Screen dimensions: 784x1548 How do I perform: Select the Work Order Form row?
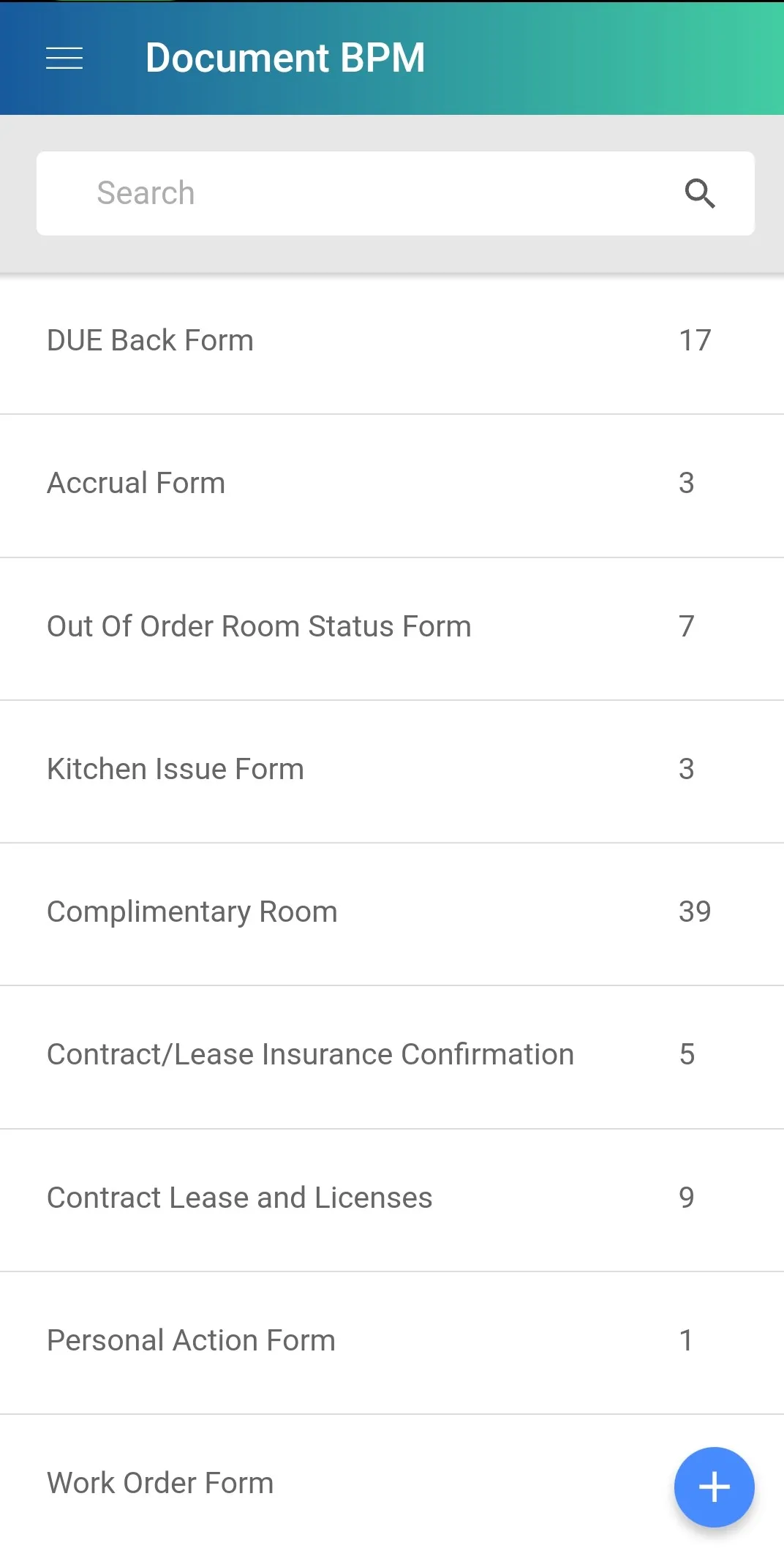click(x=392, y=1481)
